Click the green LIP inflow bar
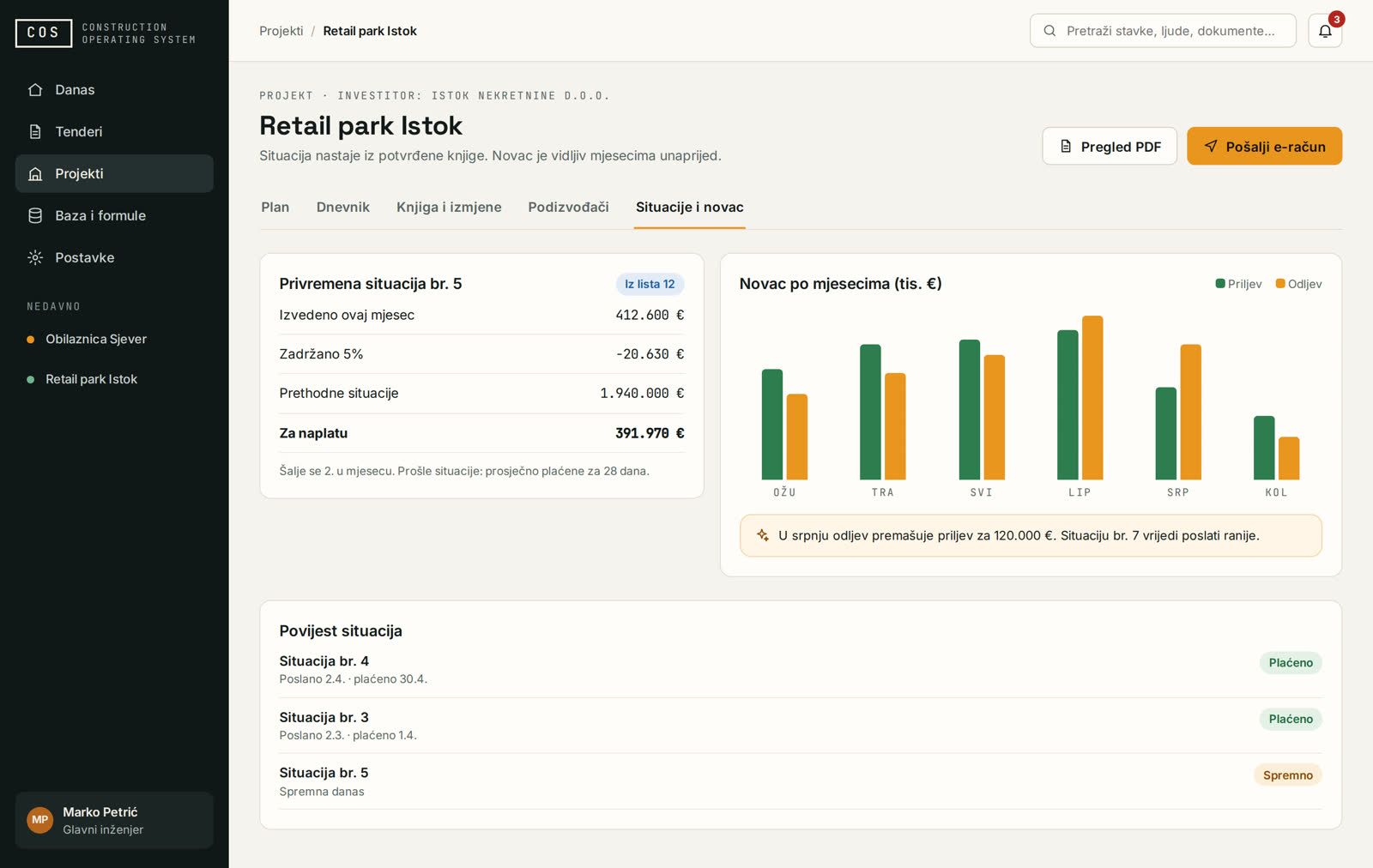Image resolution: width=1373 pixels, height=868 pixels. [1068, 405]
